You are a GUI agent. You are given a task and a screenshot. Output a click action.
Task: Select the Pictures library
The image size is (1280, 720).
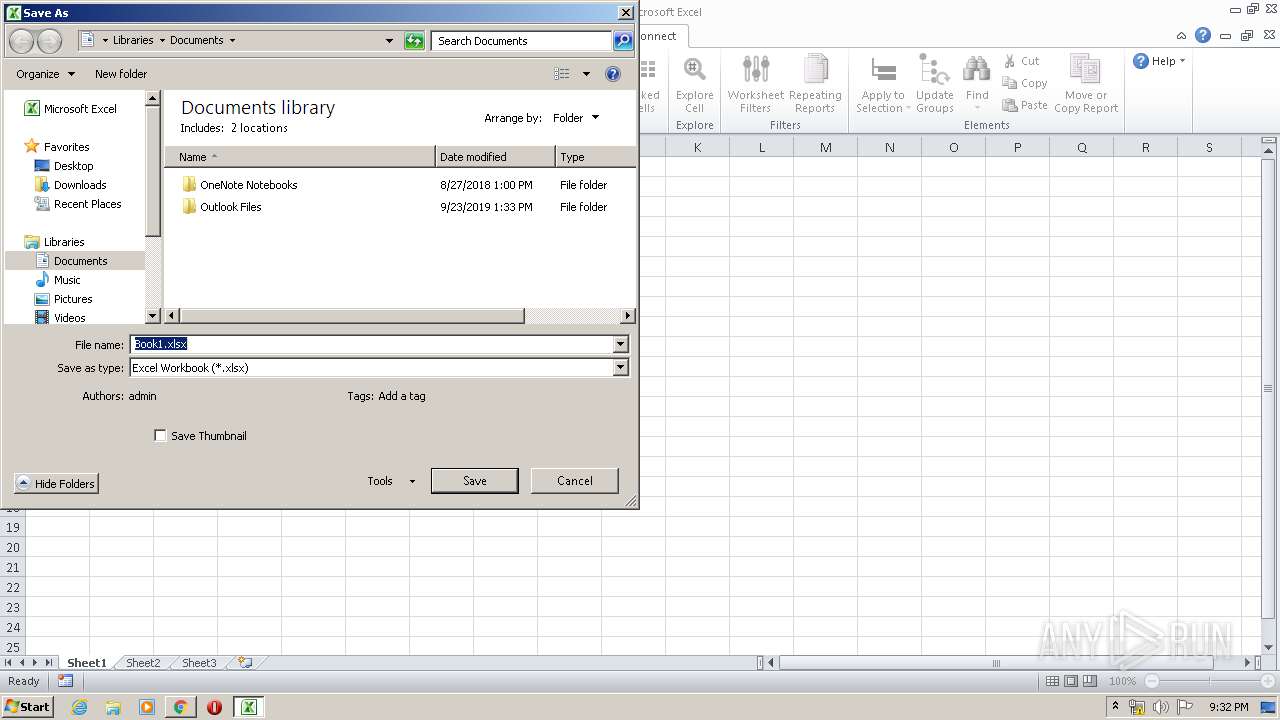click(x=63, y=299)
